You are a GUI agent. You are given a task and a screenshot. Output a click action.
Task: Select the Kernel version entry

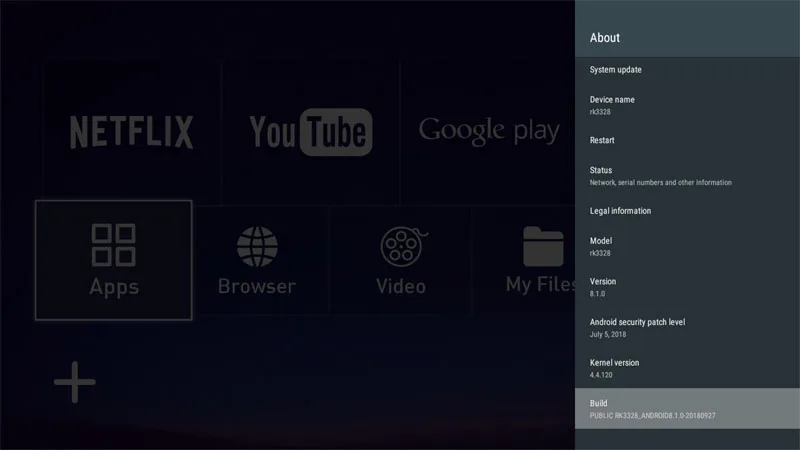pos(687,368)
